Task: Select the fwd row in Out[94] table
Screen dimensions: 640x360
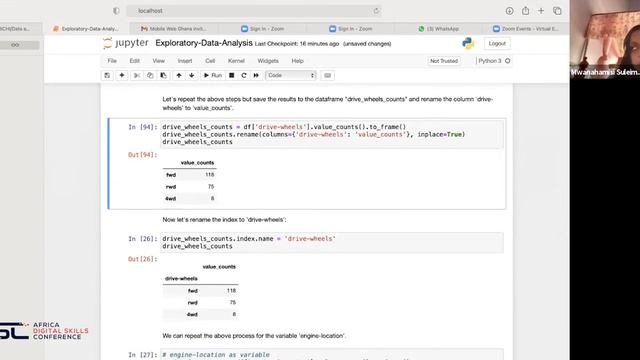Action: coord(189,175)
